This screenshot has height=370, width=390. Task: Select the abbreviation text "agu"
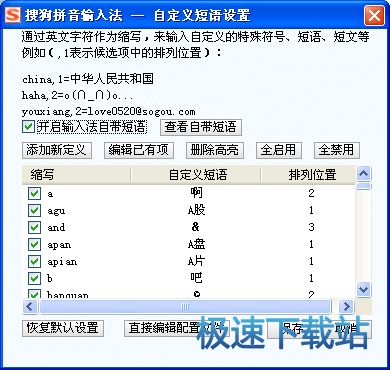(56, 211)
